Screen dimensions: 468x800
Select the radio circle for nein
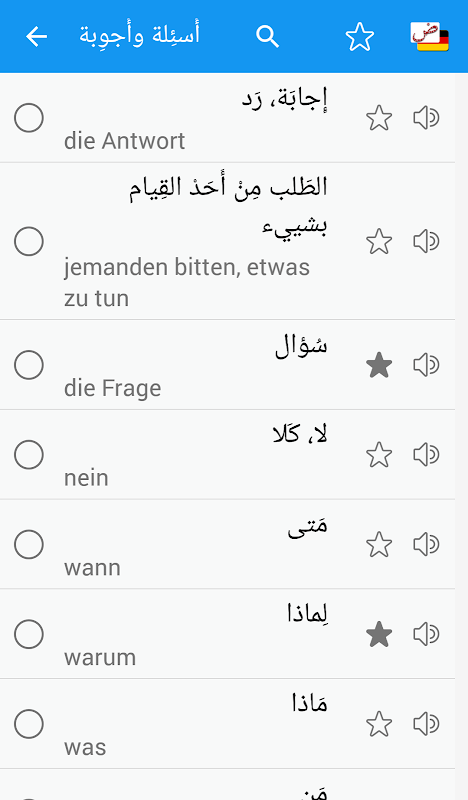click(29, 455)
